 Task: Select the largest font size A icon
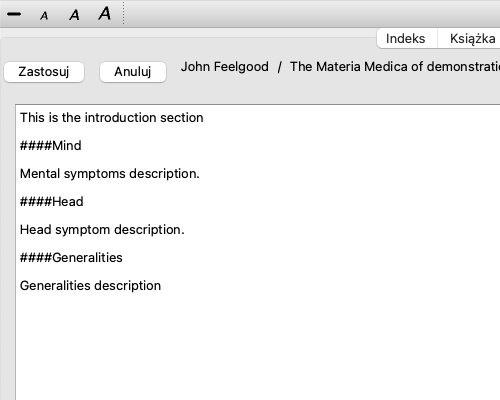105,13
